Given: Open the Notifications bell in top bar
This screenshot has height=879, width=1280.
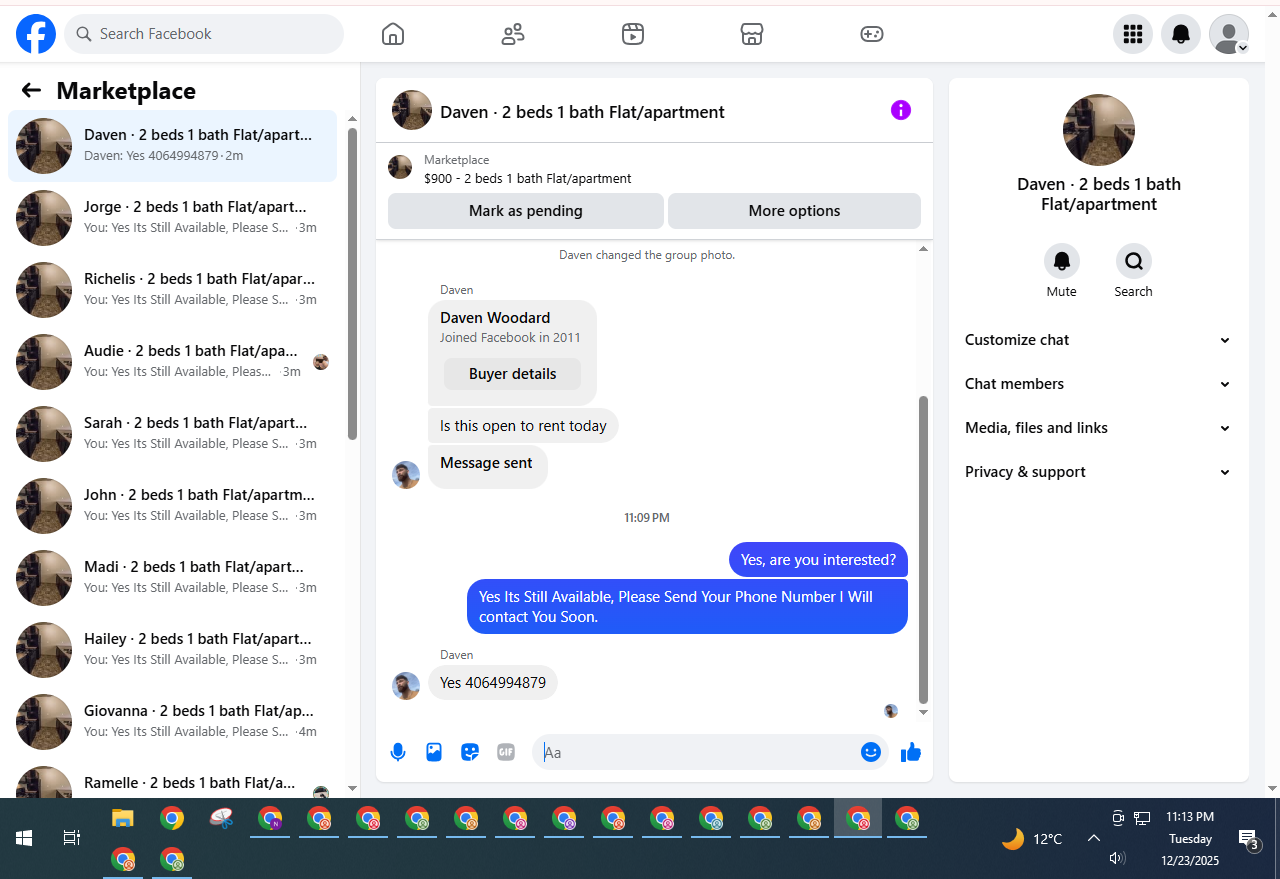Looking at the screenshot, I should pos(1181,34).
